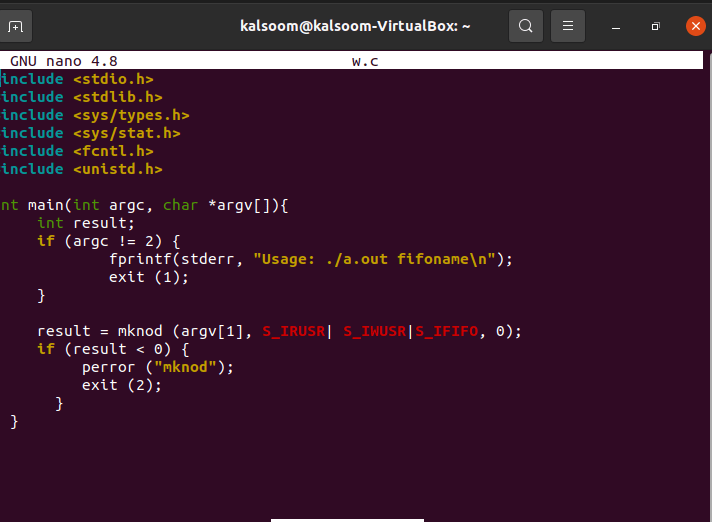
Task: Place cursor on <stdio.h> include
Action: (x=113, y=79)
